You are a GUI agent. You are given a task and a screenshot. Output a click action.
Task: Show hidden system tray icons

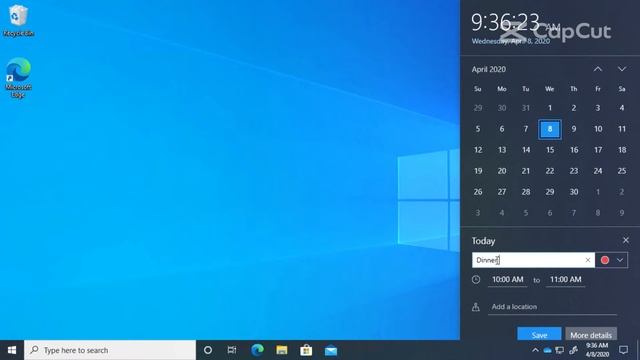535,350
